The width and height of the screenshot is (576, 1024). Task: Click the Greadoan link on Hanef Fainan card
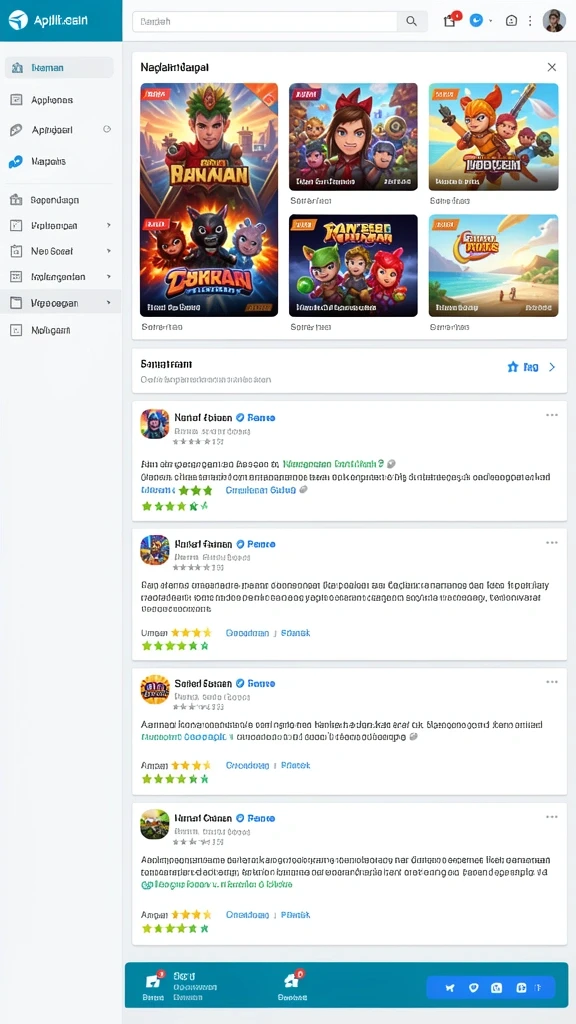click(248, 633)
